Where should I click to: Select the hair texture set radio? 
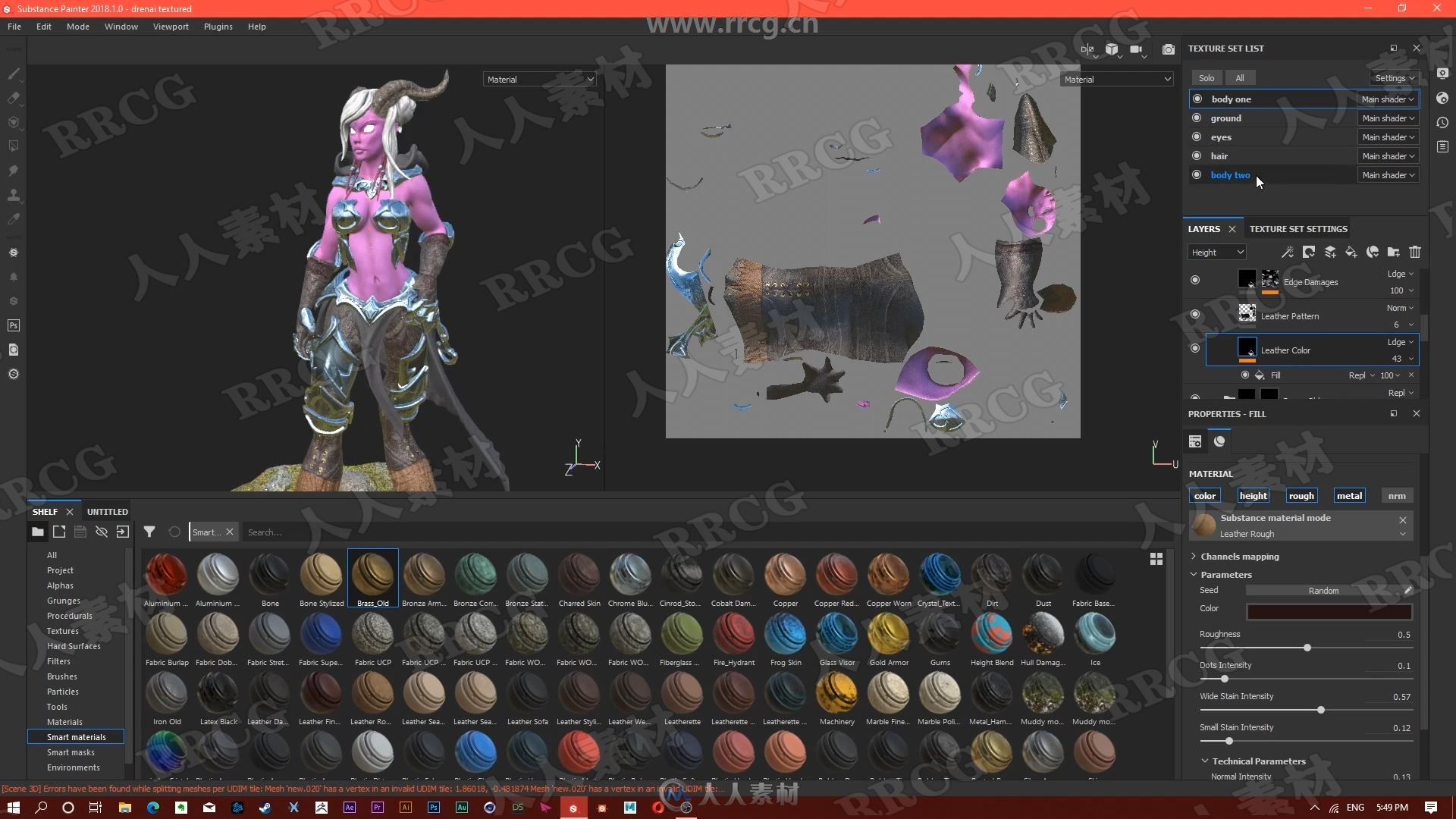click(1197, 155)
